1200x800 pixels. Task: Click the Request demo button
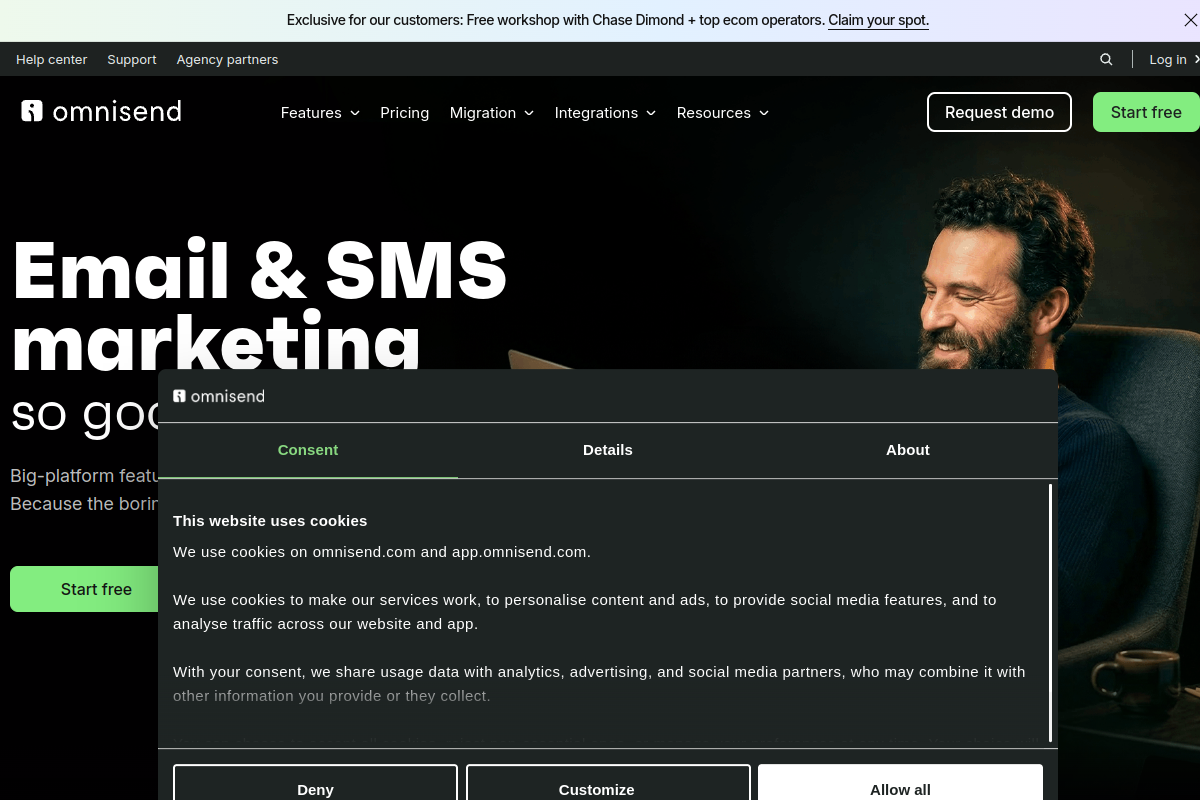[999, 112]
